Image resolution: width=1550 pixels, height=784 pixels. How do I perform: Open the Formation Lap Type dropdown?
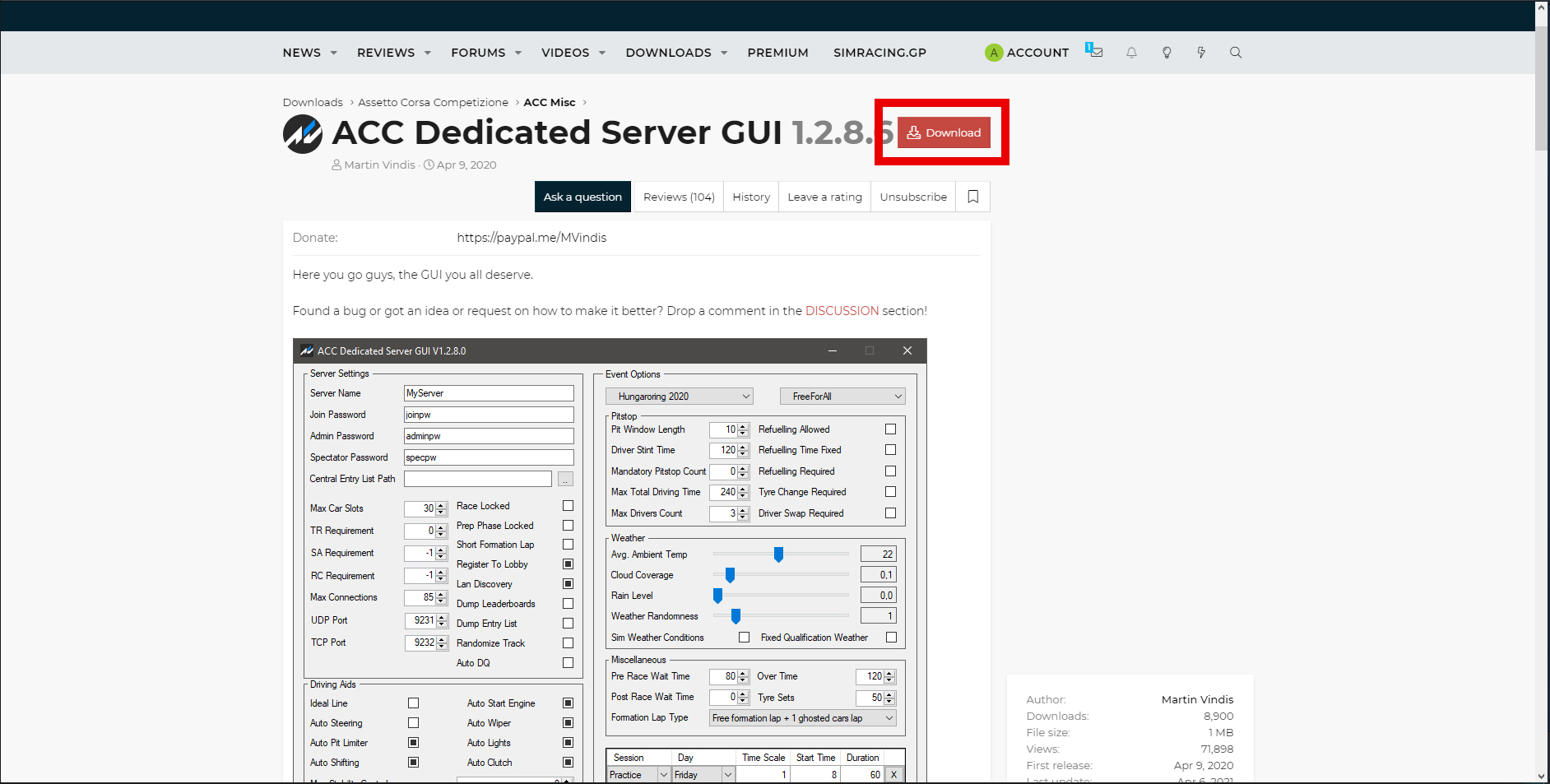(x=803, y=718)
